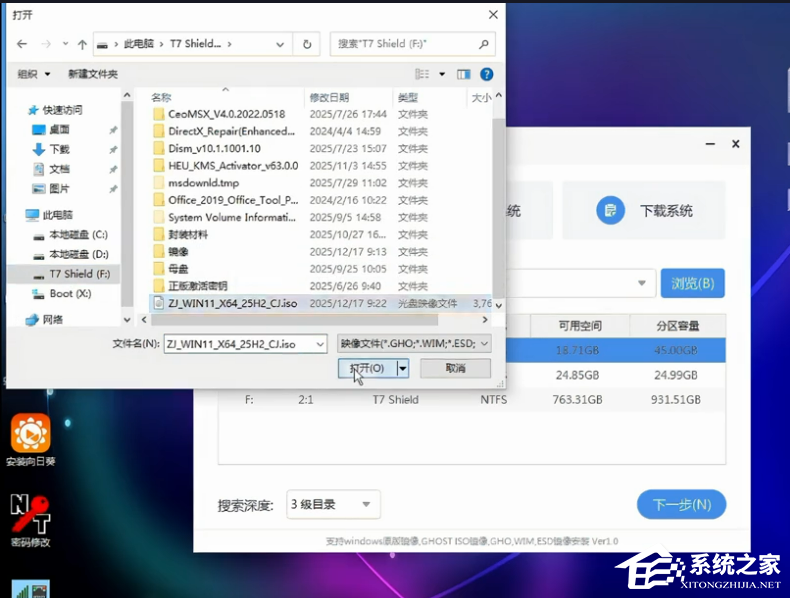Select ZJ_WIN11_X64_25H2_CJ.iso file
790x598 pixels.
pyautogui.click(x=320, y=303)
